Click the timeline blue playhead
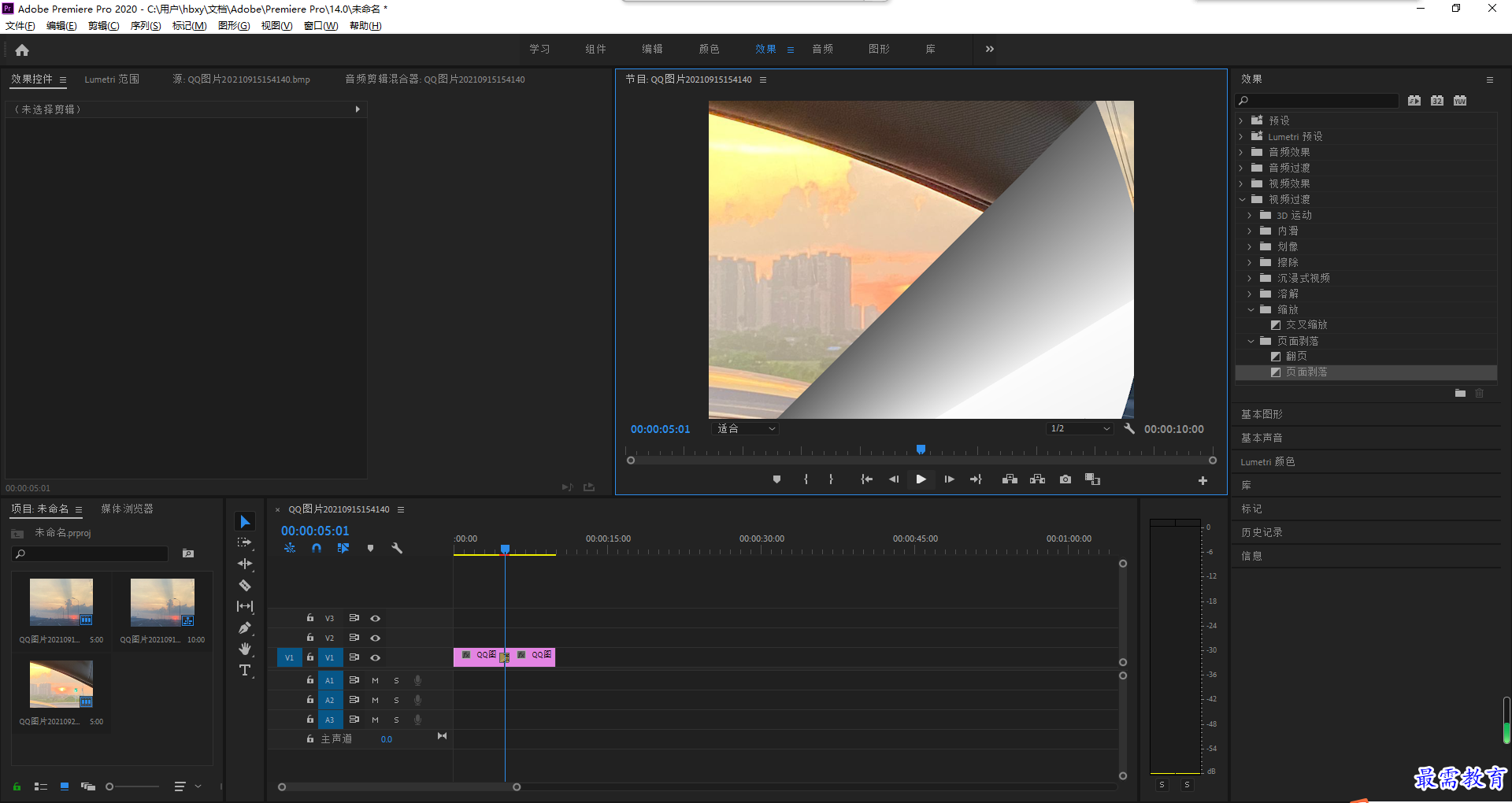Viewport: 1512px width, 803px height. pos(505,549)
